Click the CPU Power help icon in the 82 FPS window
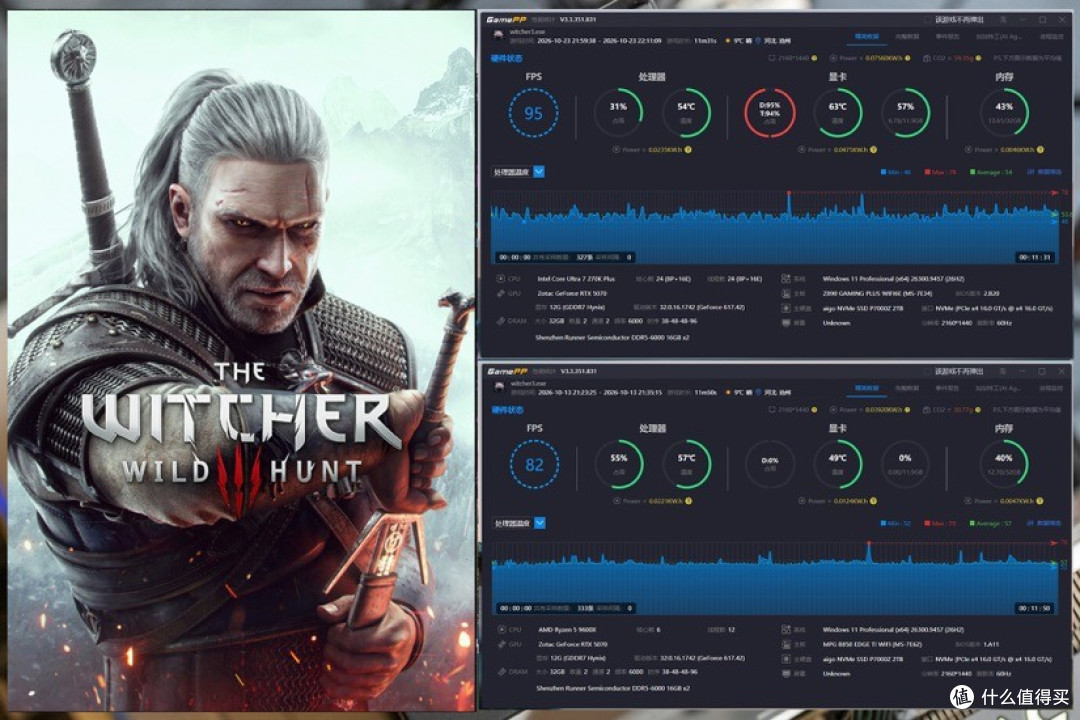The height and width of the screenshot is (720, 1080). click(689, 501)
